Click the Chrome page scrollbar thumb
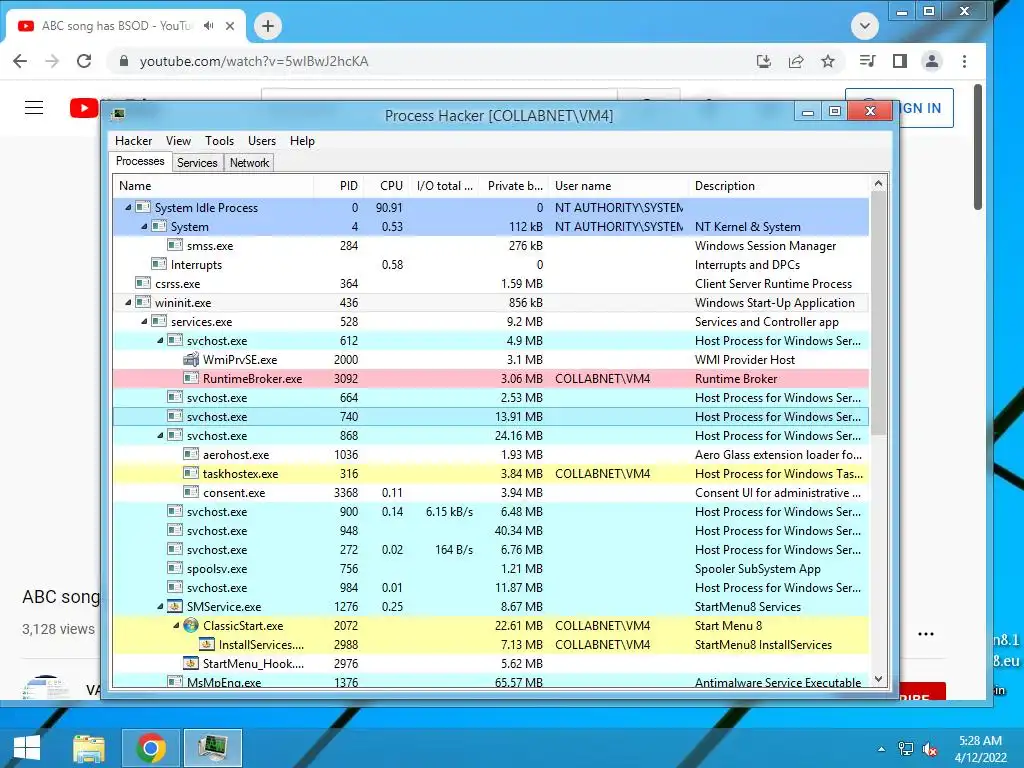This screenshot has width=1024, height=768. 978,147
